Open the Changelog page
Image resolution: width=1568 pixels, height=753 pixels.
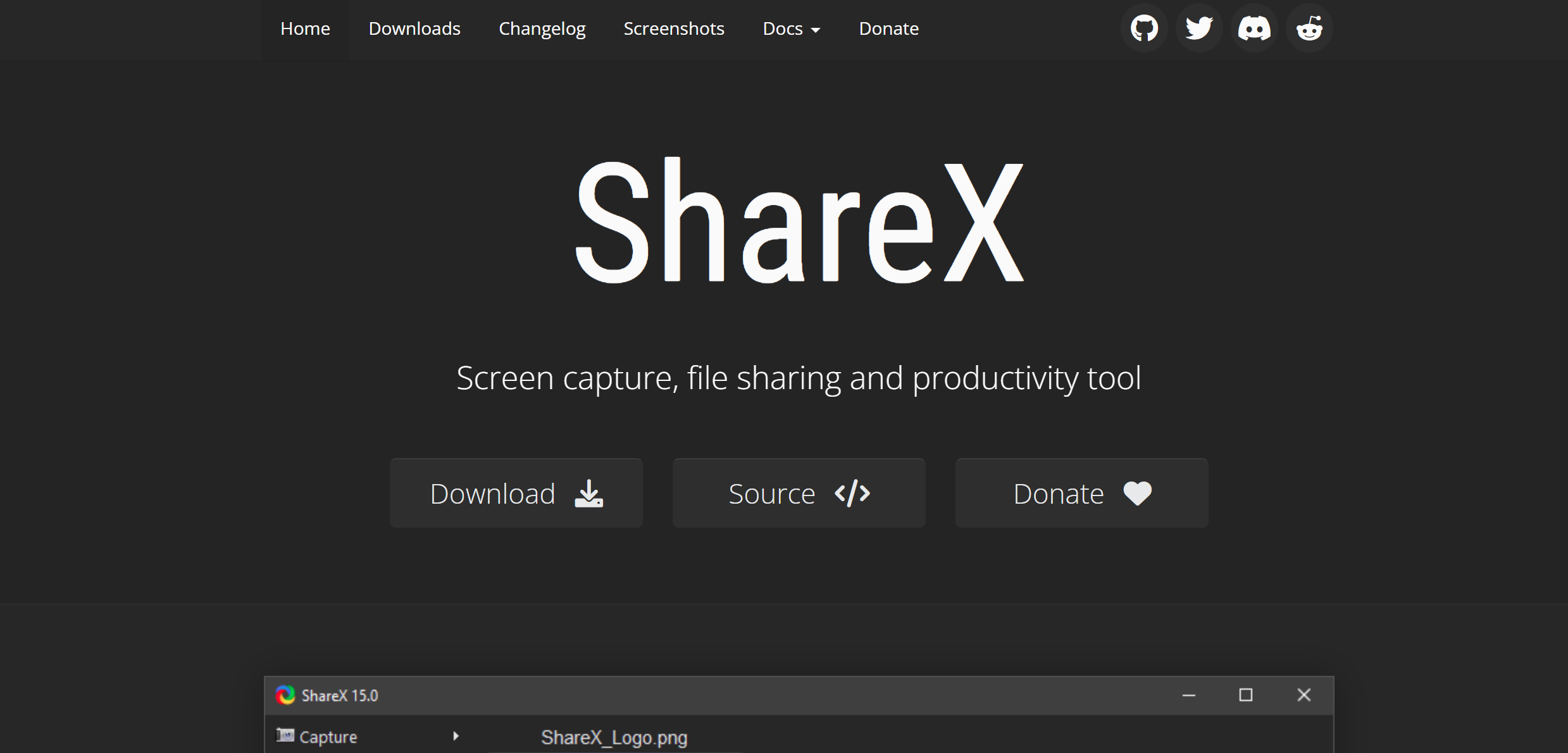[542, 29]
